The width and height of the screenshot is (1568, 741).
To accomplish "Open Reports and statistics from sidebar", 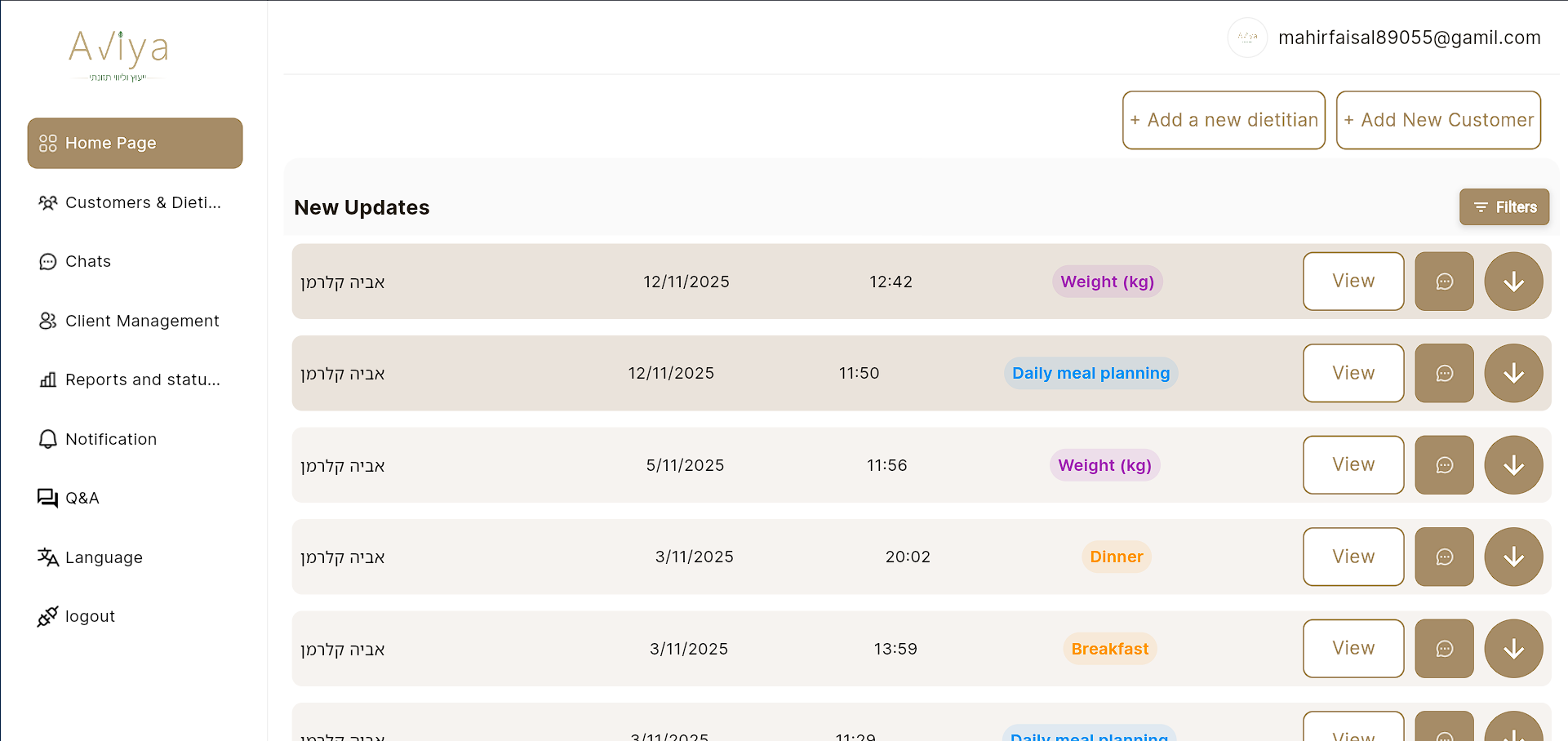I will click(48, 379).
